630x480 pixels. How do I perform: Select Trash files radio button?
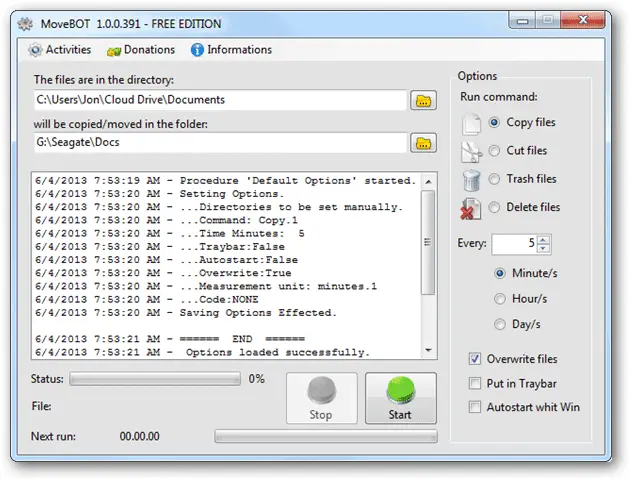[x=494, y=179]
